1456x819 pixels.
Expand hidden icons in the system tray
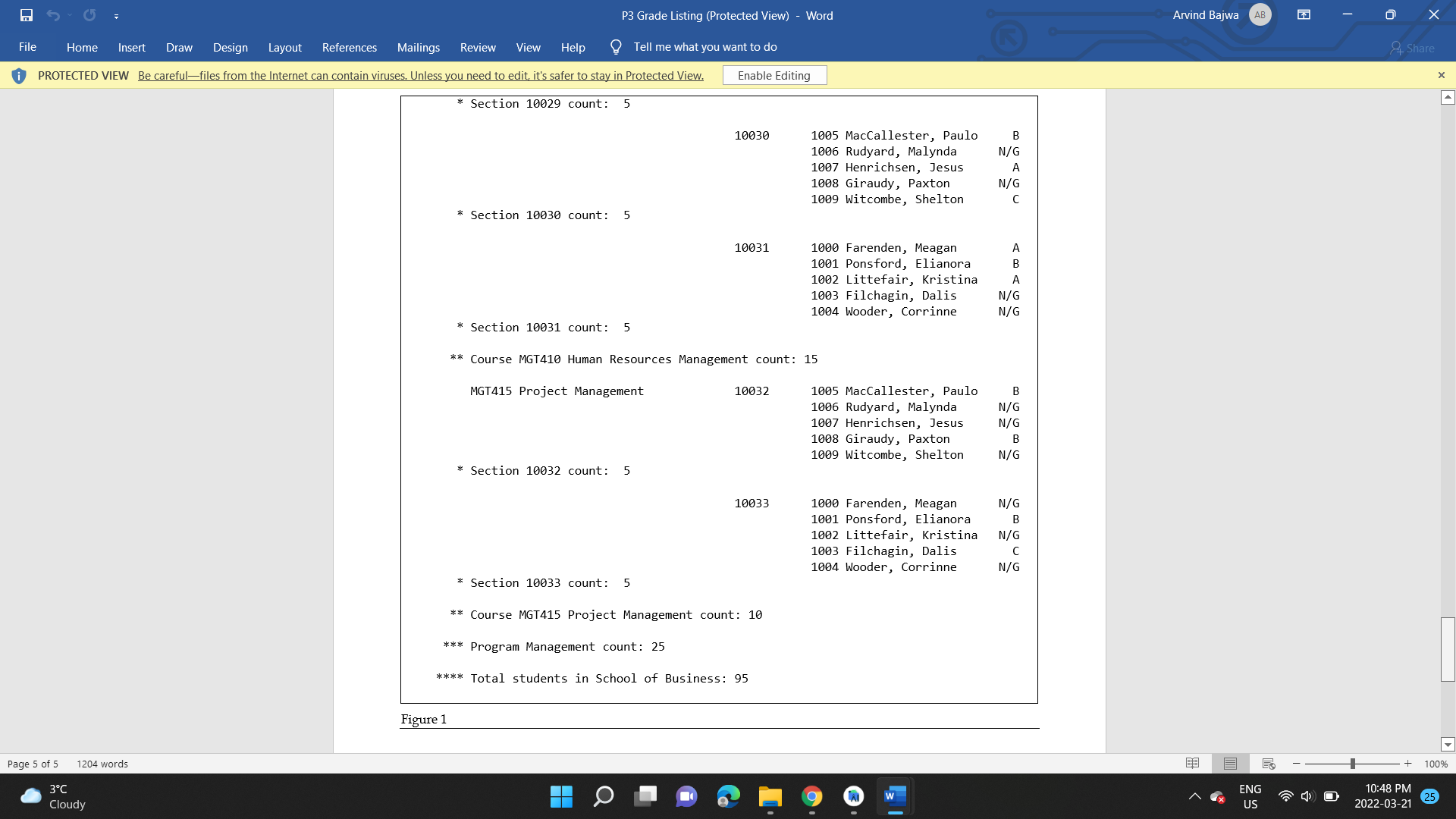pyautogui.click(x=1194, y=797)
